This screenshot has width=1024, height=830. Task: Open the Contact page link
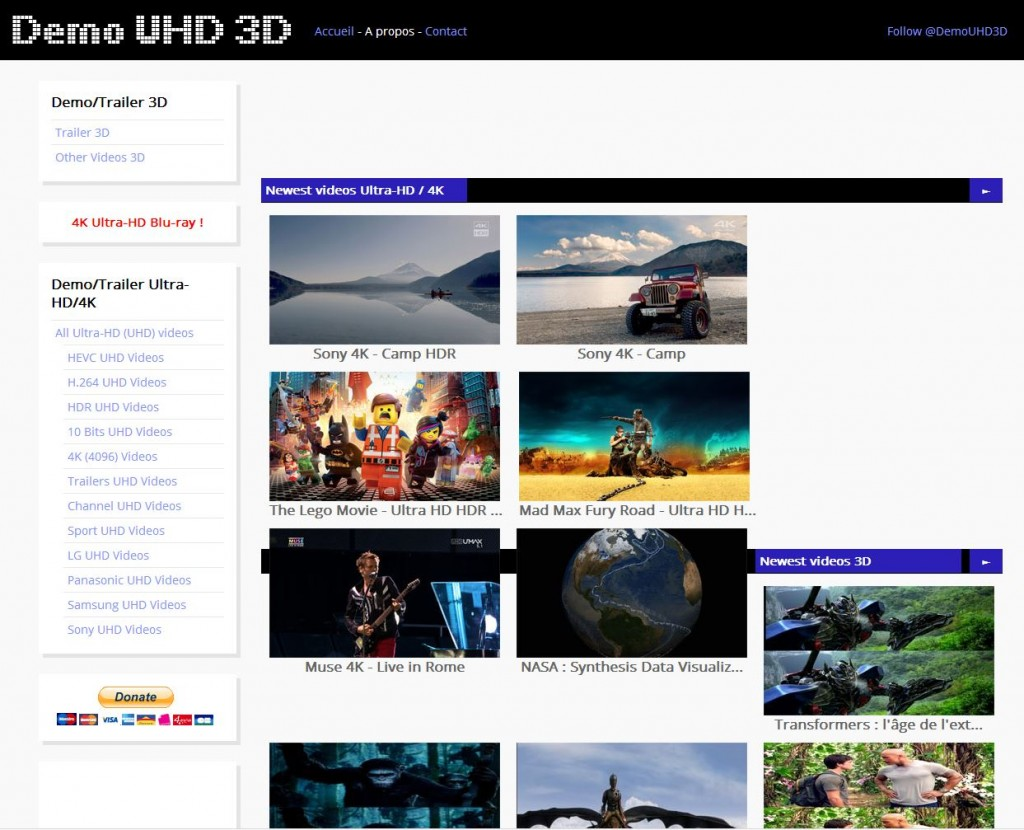(x=446, y=31)
